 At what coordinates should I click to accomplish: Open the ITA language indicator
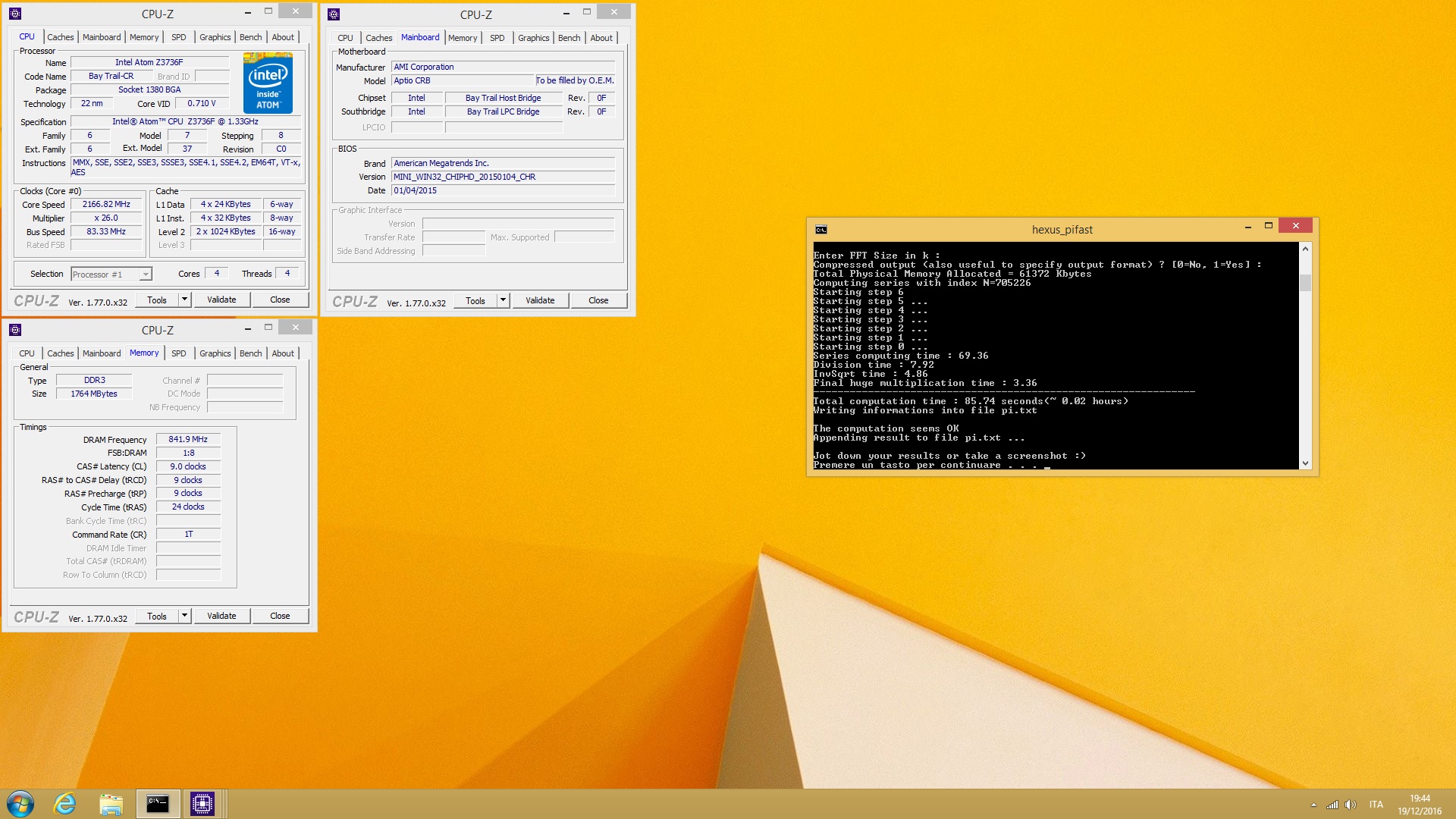click(x=1376, y=805)
